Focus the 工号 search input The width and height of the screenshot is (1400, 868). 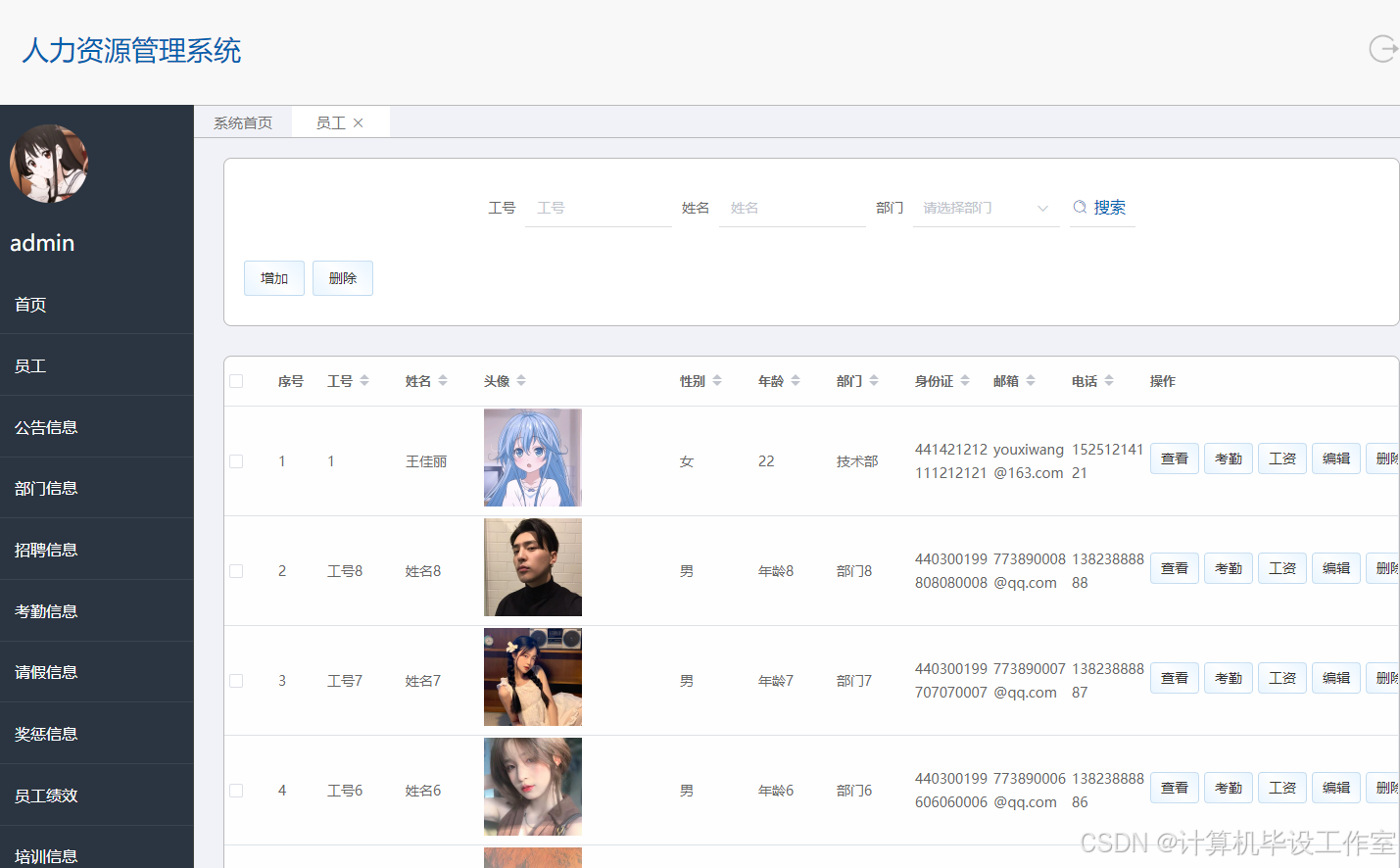(x=599, y=208)
